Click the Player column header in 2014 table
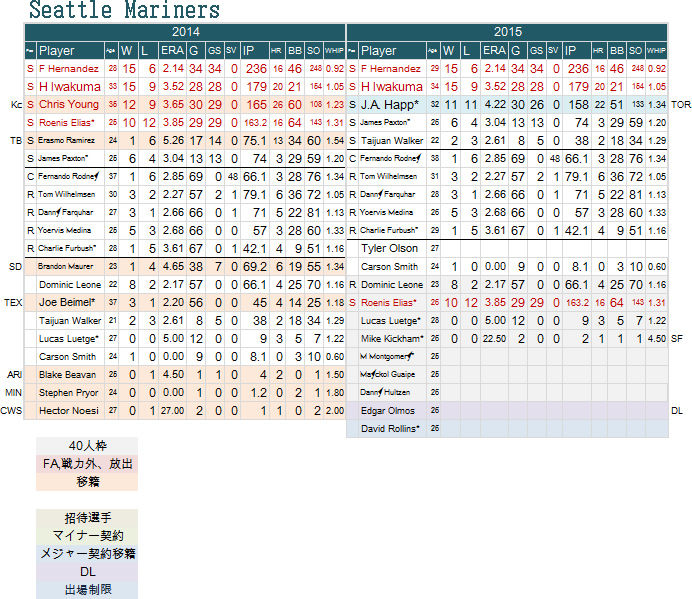This screenshot has width=692, height=599. point(71,51)
